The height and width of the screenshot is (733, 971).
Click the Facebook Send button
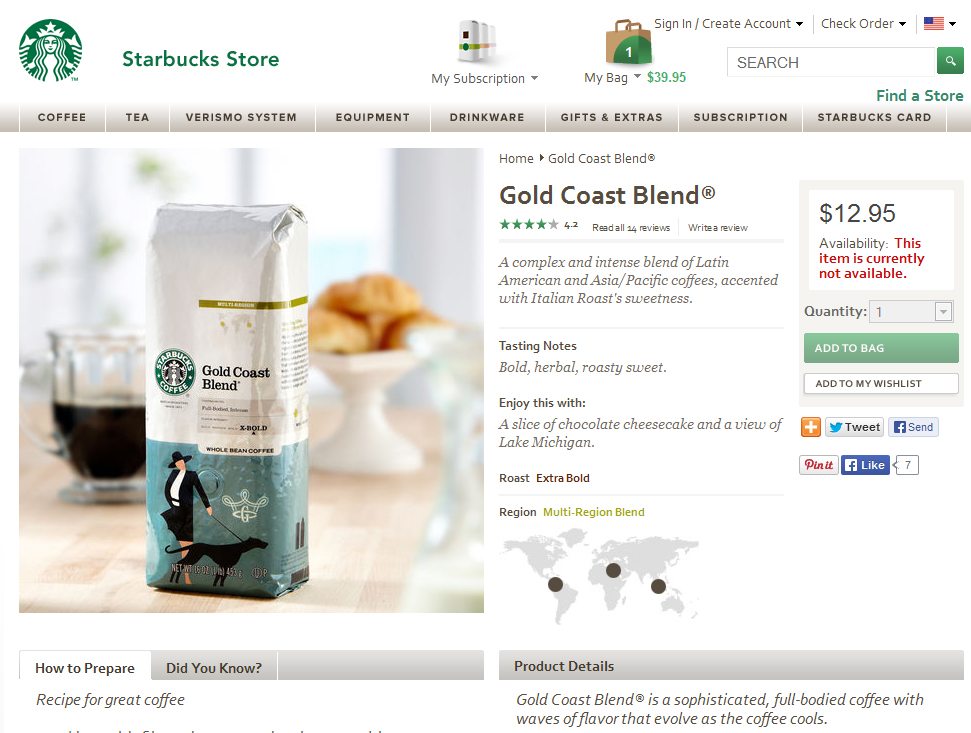[x=913, y=427]
